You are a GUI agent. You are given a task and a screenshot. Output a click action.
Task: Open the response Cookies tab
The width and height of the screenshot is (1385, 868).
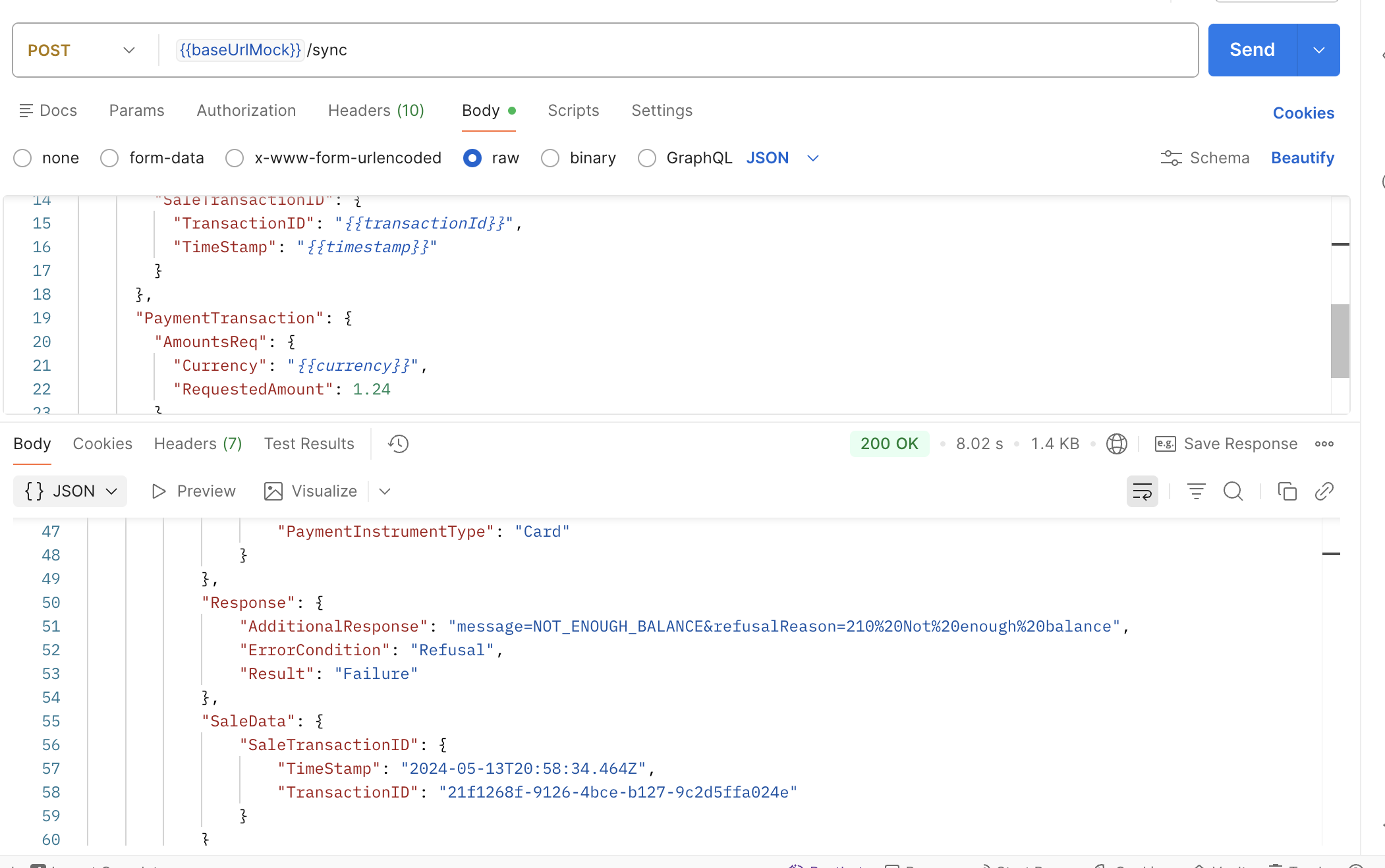point(102,444)
